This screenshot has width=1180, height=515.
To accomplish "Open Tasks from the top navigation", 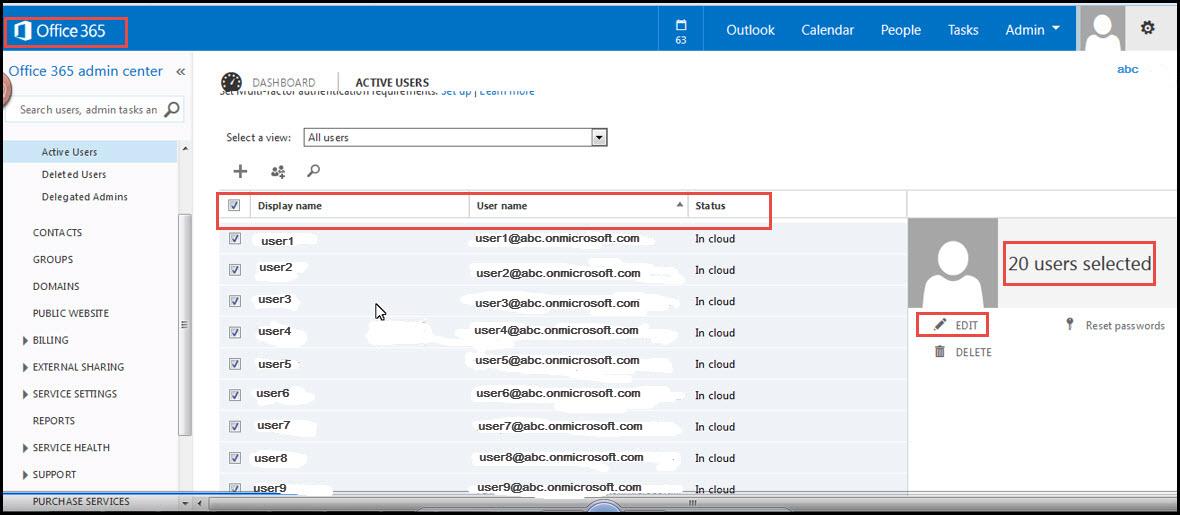I will (x=963, y=30).
